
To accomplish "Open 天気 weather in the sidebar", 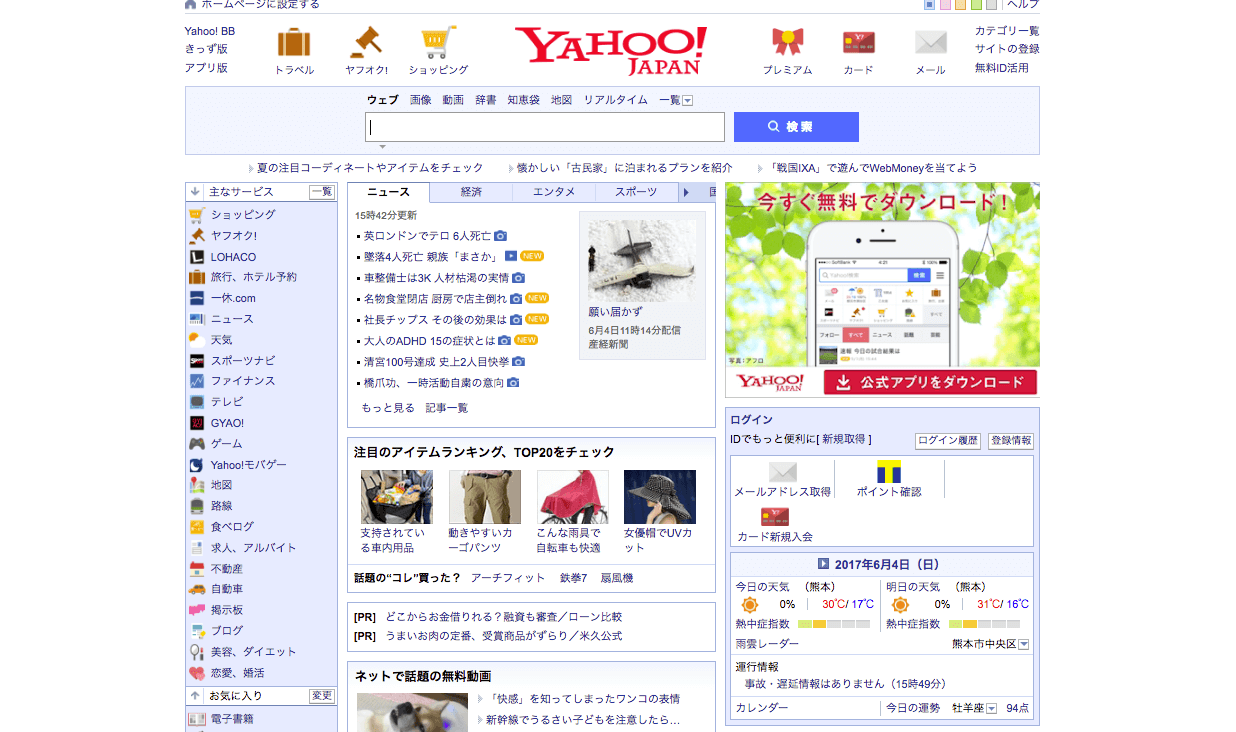I will 221,340.
